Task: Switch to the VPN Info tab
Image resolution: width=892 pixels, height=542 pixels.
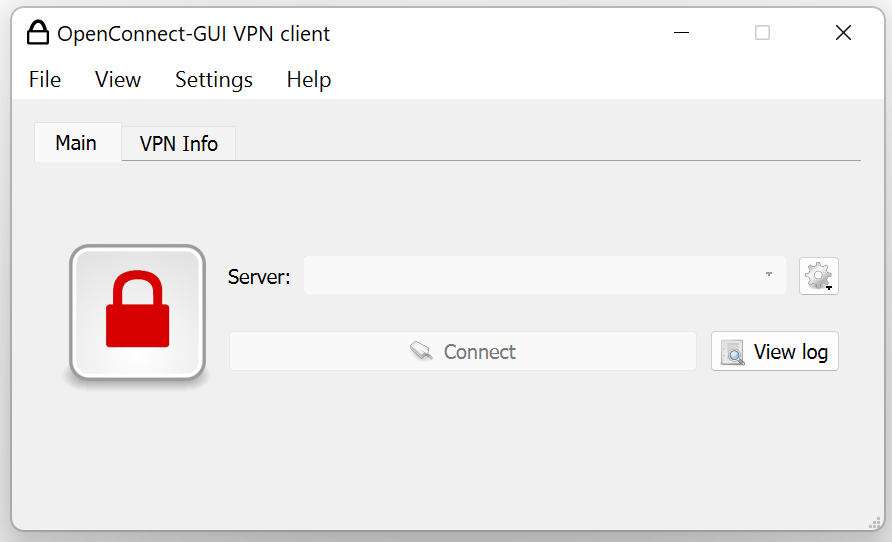Action: point(179,144)
